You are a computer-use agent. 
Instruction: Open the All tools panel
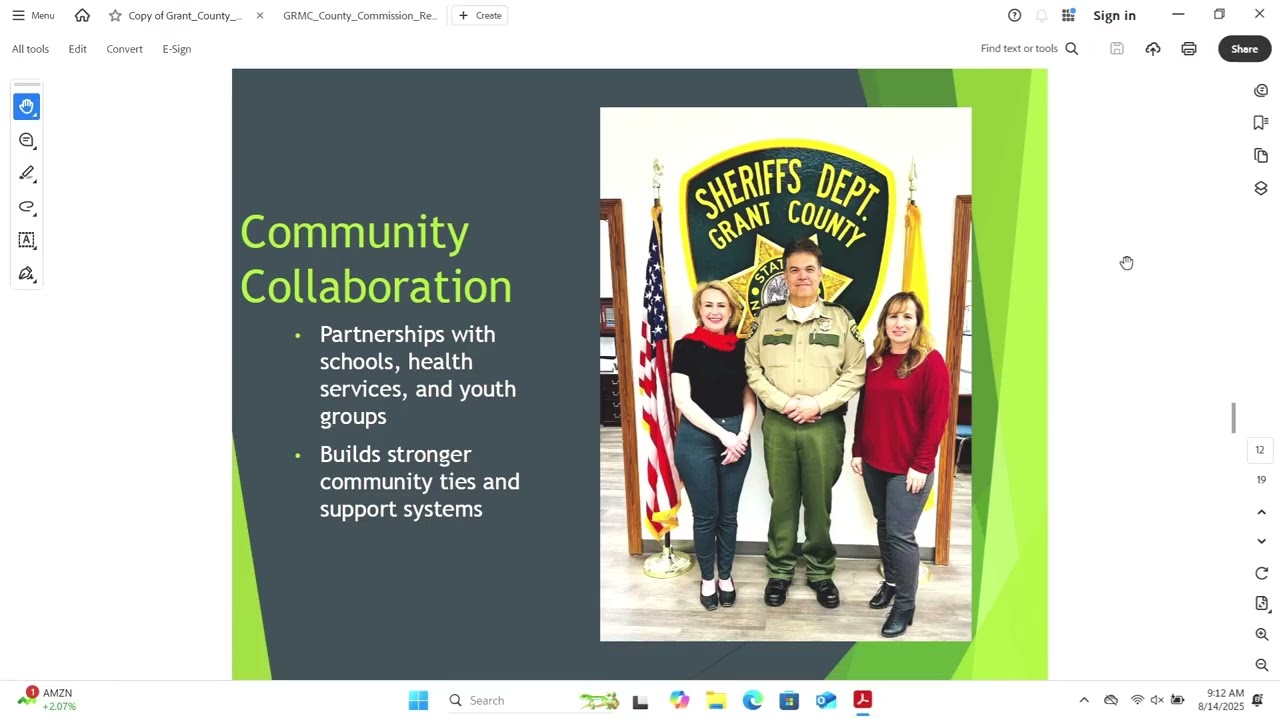(x=30, y=49)
